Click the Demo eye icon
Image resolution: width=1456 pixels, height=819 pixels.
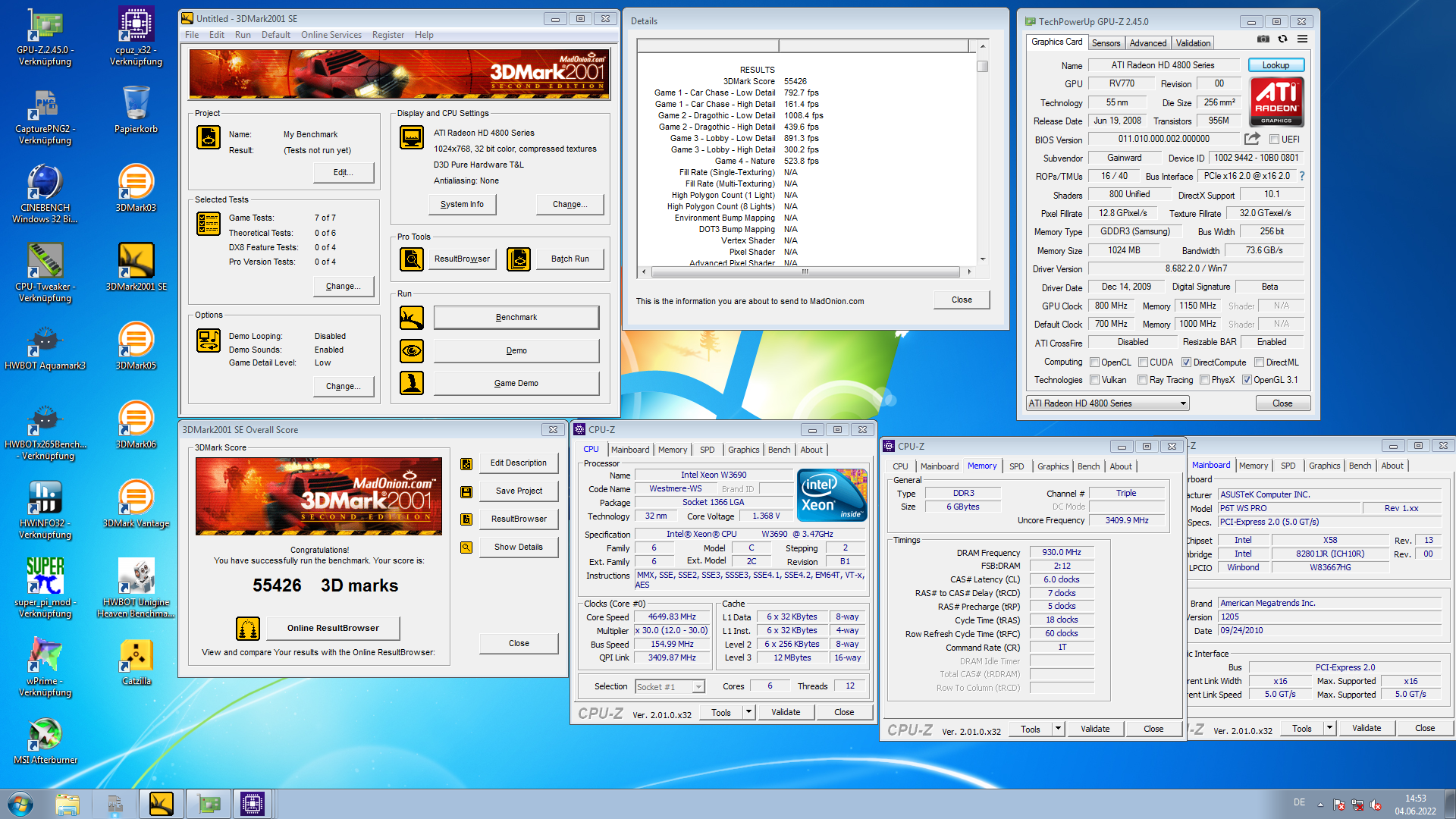click(412, 351)
